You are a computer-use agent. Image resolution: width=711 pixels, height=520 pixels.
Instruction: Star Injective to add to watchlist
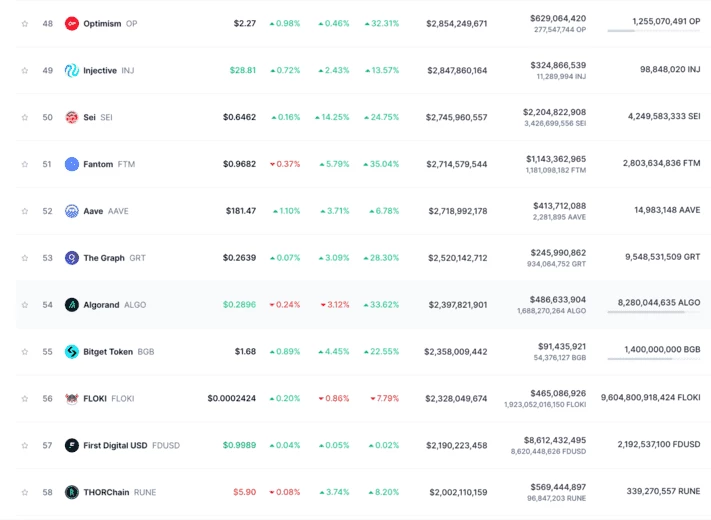25,70
